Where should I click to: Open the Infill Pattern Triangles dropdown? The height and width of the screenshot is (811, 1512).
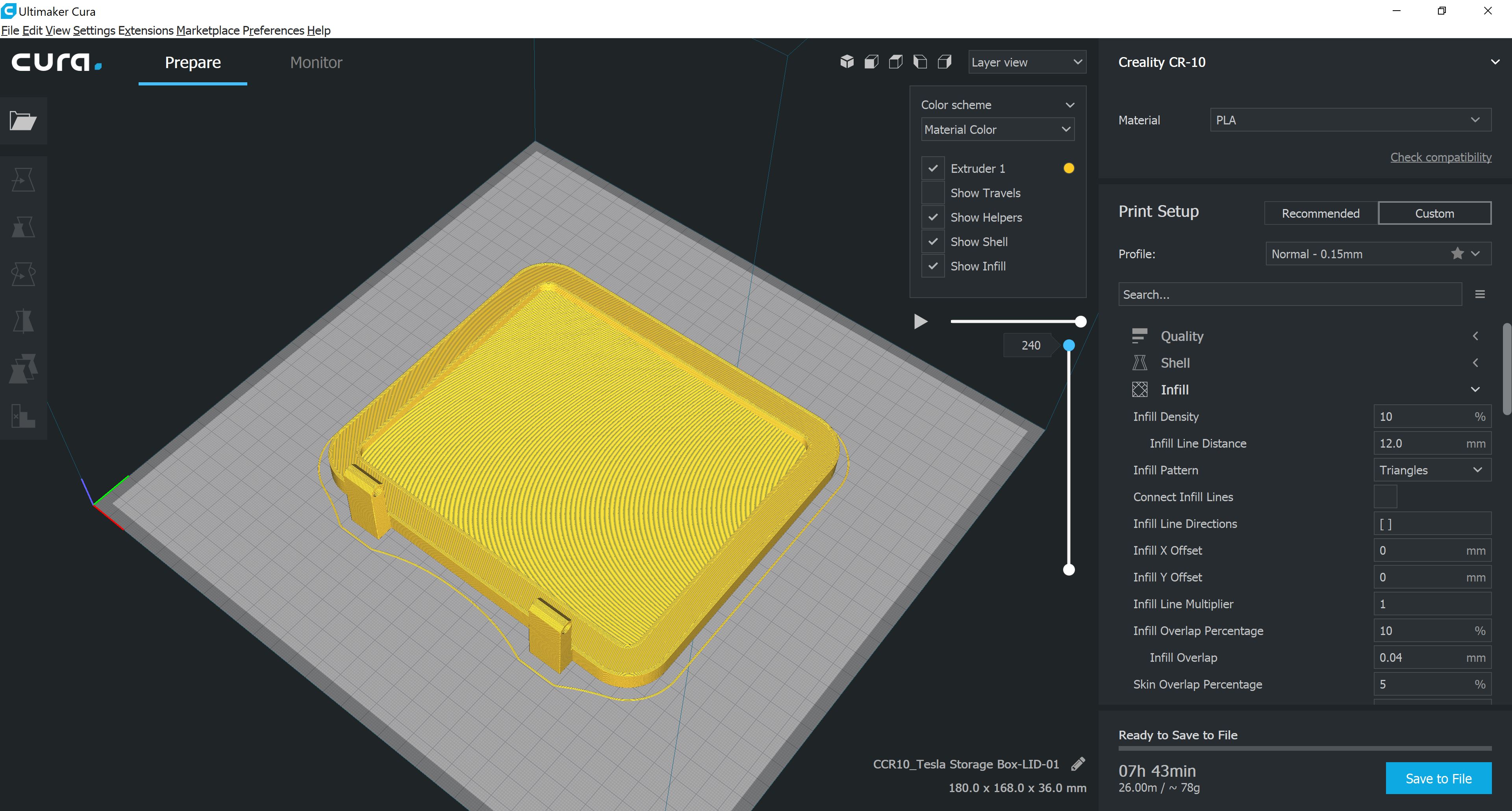1432,470
